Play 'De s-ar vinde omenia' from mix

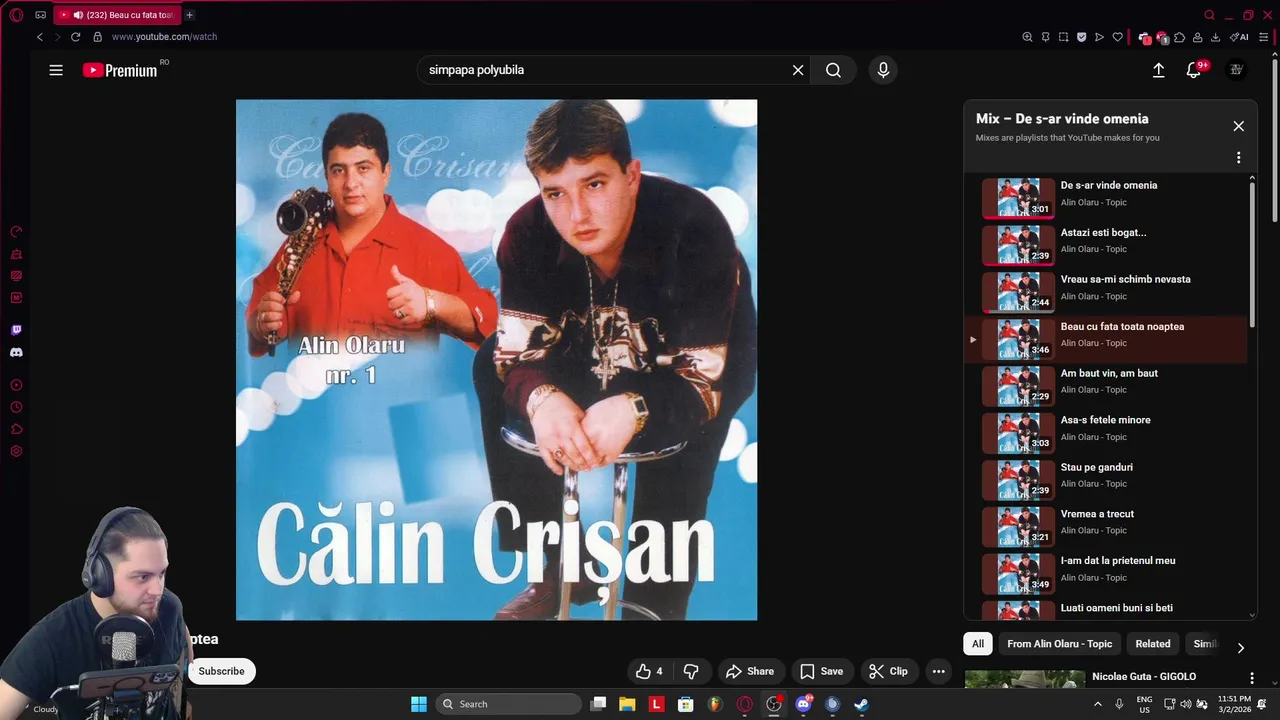pyautogui.click(x=1108, y=196)
